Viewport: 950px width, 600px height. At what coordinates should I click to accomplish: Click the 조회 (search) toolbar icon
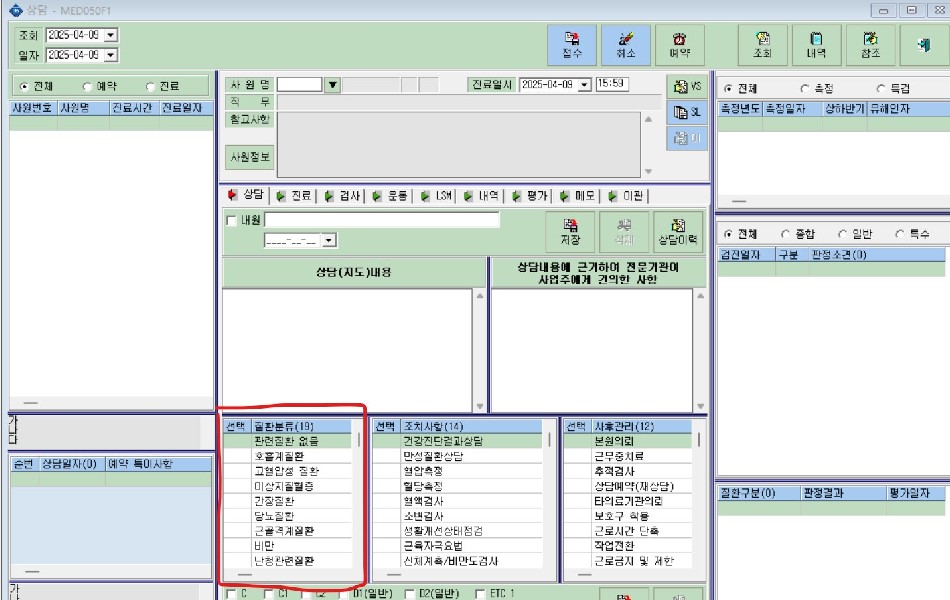pos(762,45)
